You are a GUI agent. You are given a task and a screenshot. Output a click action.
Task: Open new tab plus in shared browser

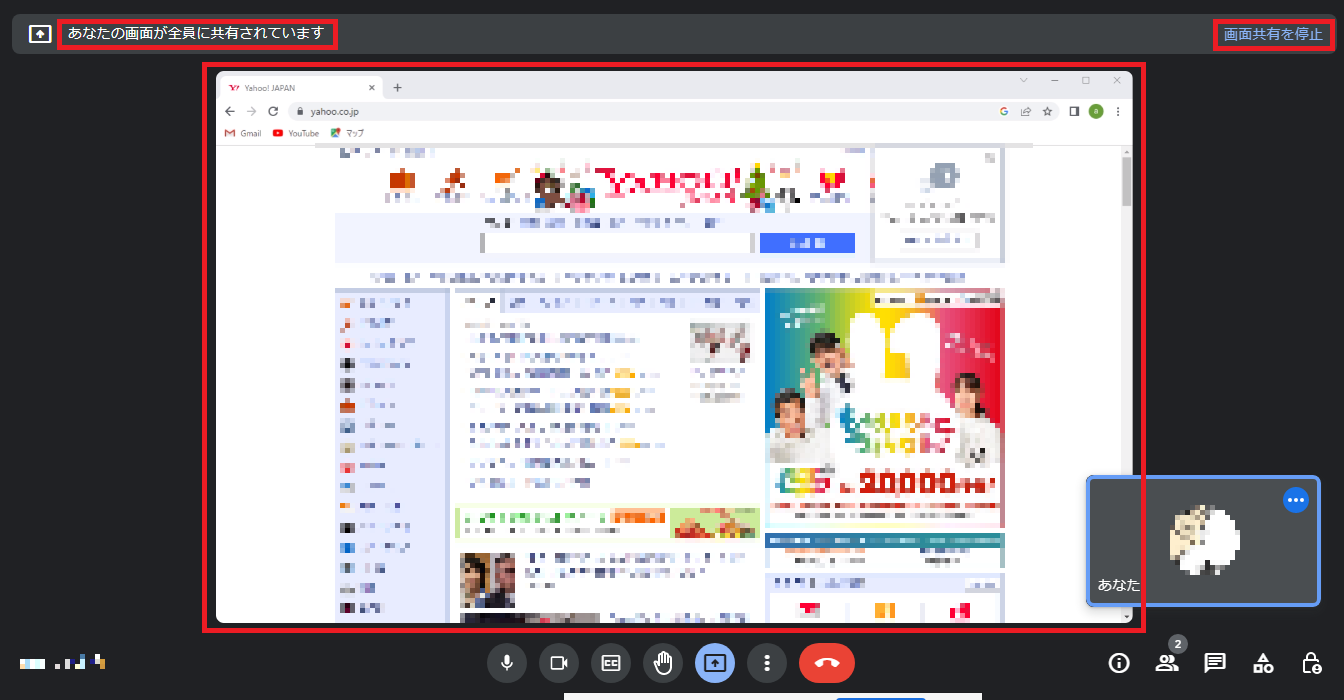(x=397, y=87)
